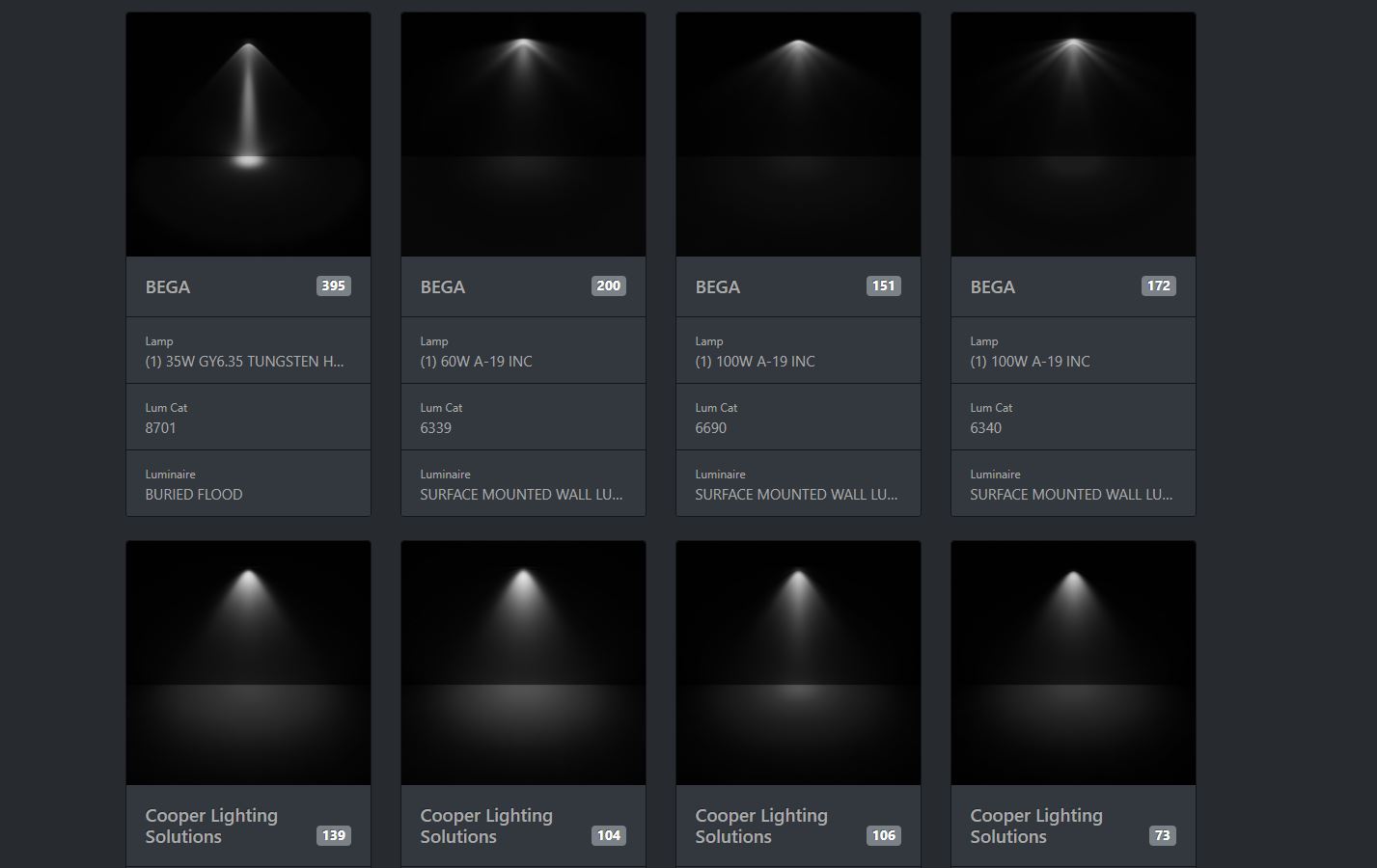Screen dimensions: 1377x868
Task: Click the luminaire name on the 6340 card
Action: (1072, 495)
